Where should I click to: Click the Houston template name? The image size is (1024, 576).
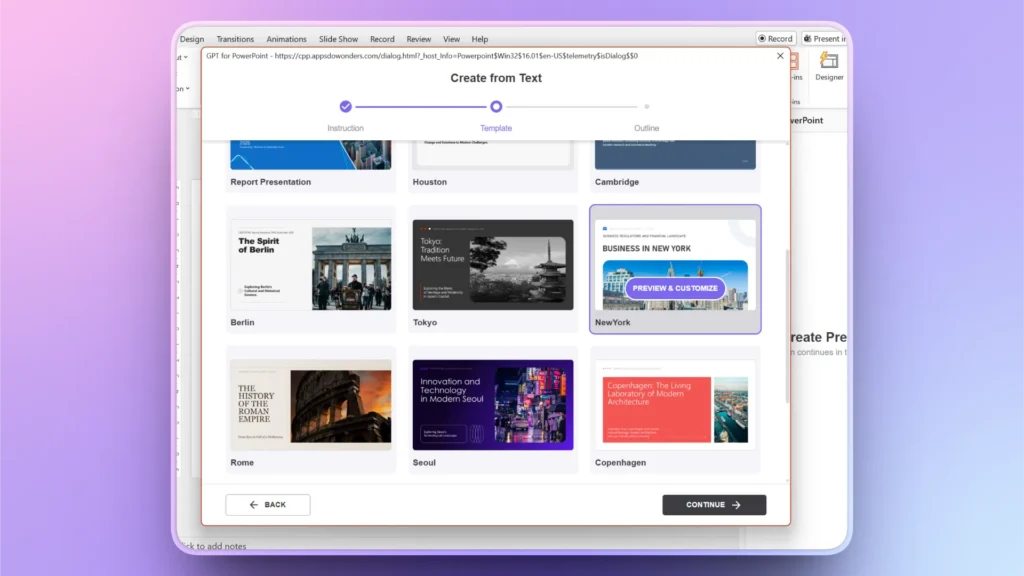(x=430, y=182)
